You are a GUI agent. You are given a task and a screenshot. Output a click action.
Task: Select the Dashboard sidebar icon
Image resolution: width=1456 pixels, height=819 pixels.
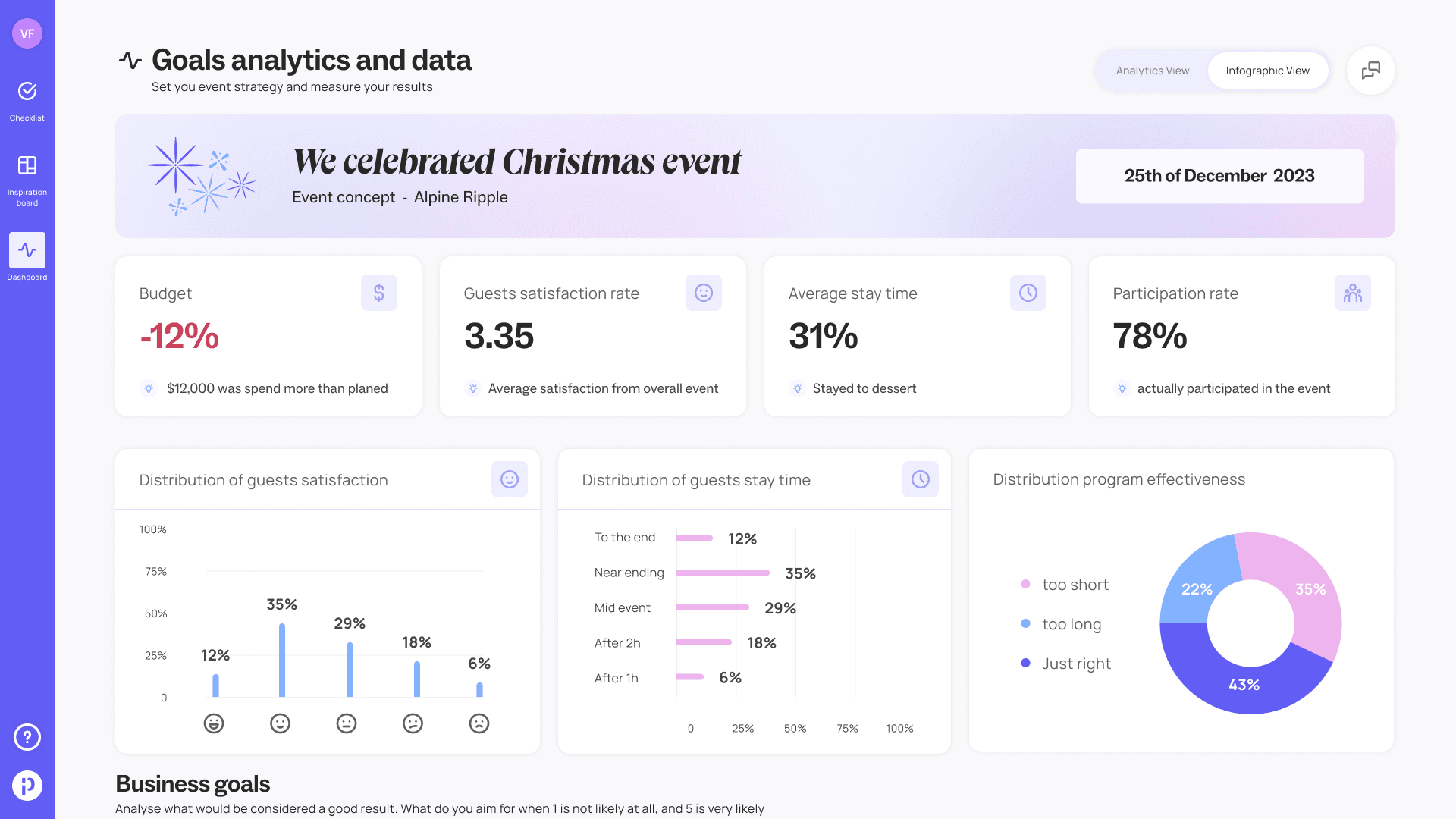click(27, 250)
